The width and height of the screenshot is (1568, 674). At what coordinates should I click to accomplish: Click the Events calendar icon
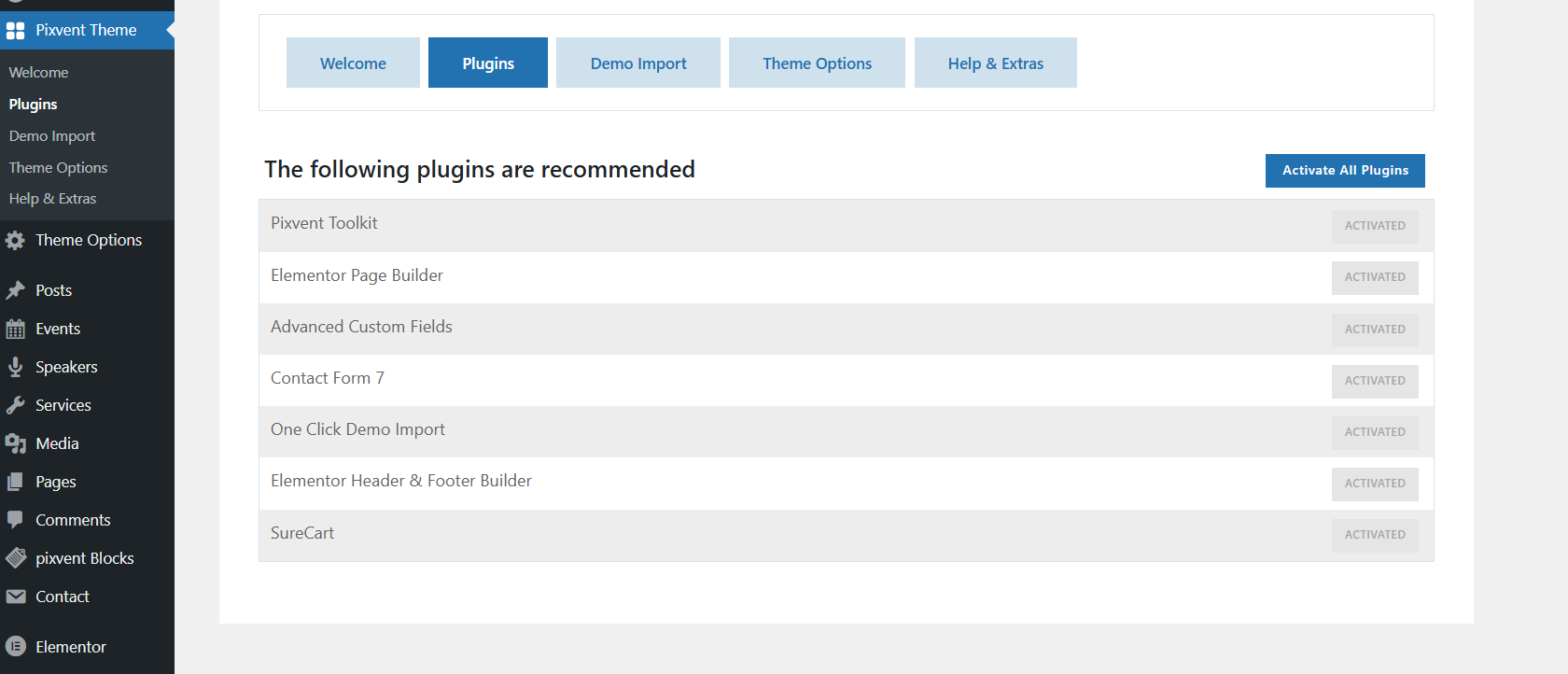click(16, 329)
